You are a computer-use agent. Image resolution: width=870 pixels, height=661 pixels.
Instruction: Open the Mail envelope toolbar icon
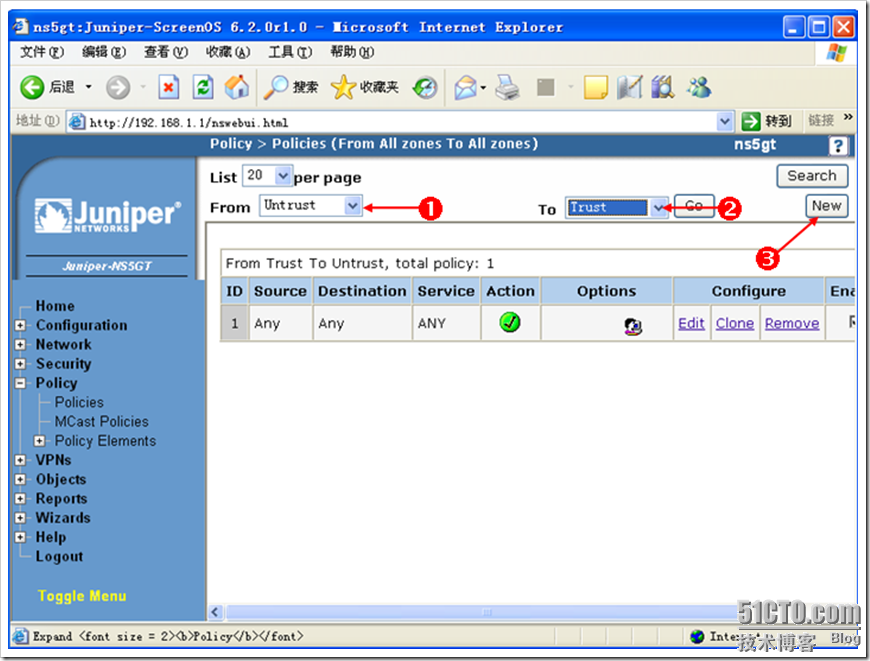[x=466, y=87]
